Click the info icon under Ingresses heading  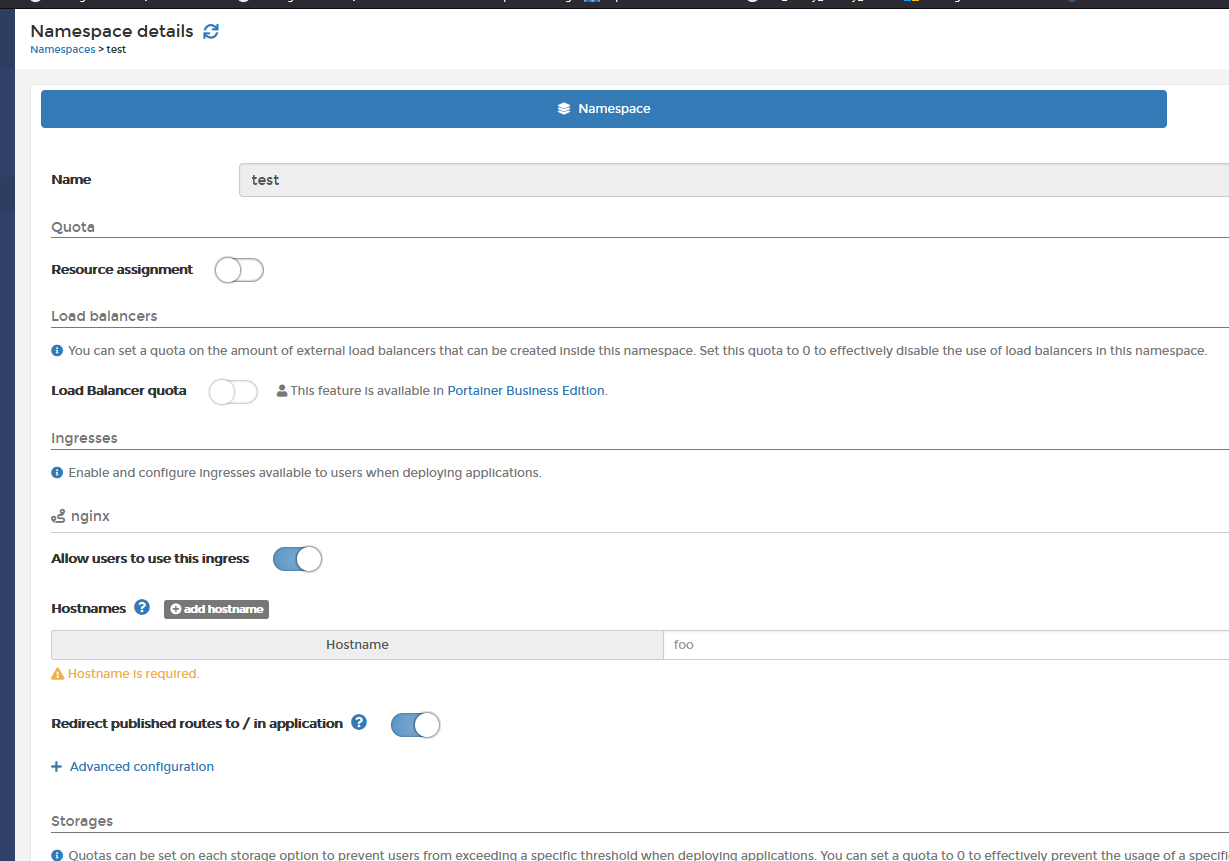click(56, 472)
